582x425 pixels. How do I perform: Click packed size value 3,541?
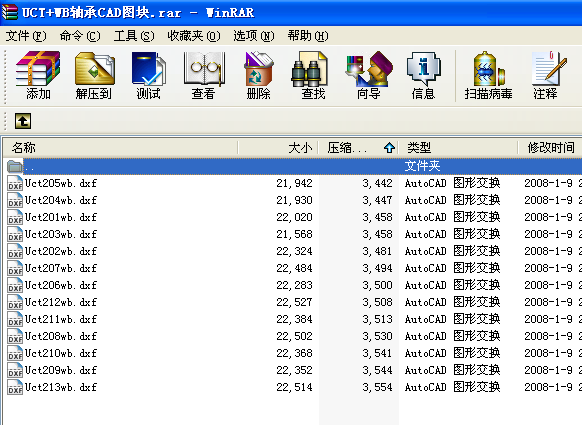[x=377, y=353]
